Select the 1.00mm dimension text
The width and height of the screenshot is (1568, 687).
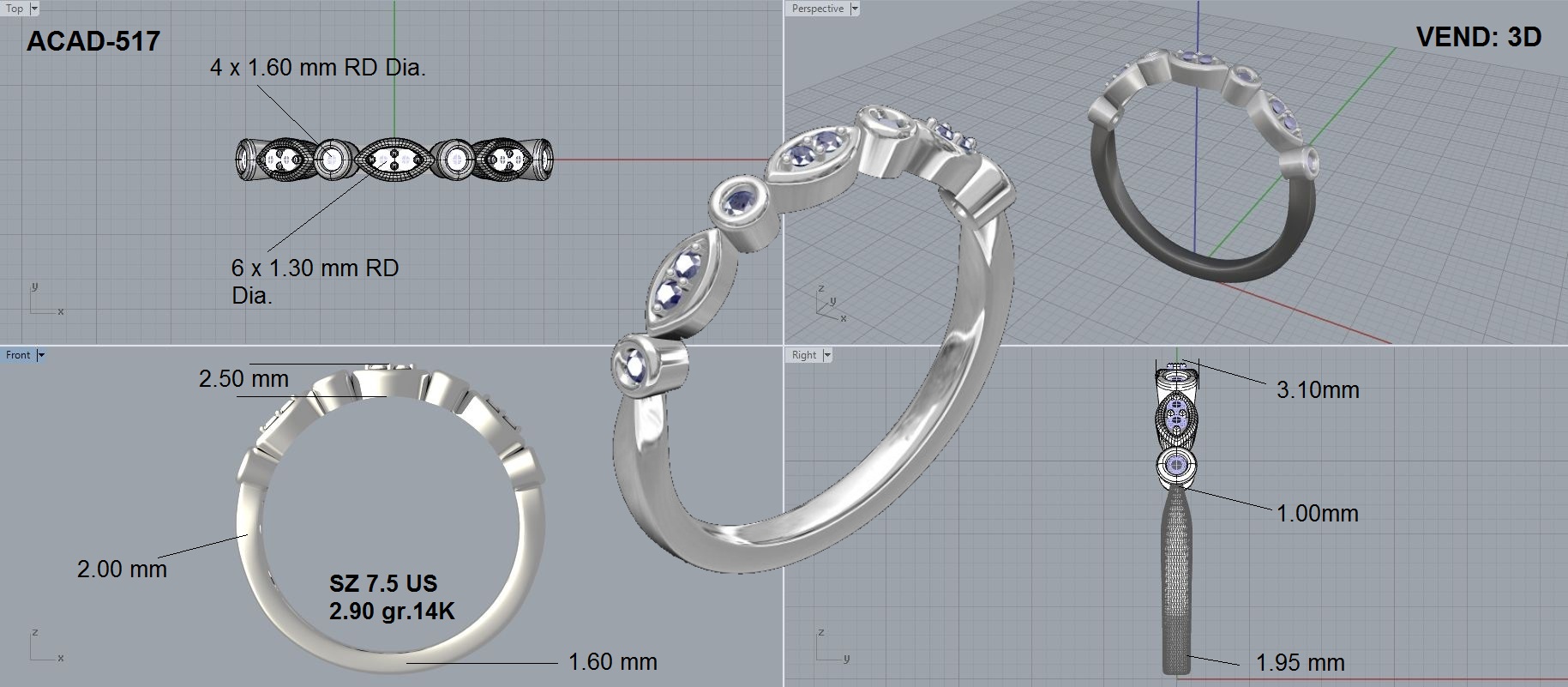coord(1318,514)
